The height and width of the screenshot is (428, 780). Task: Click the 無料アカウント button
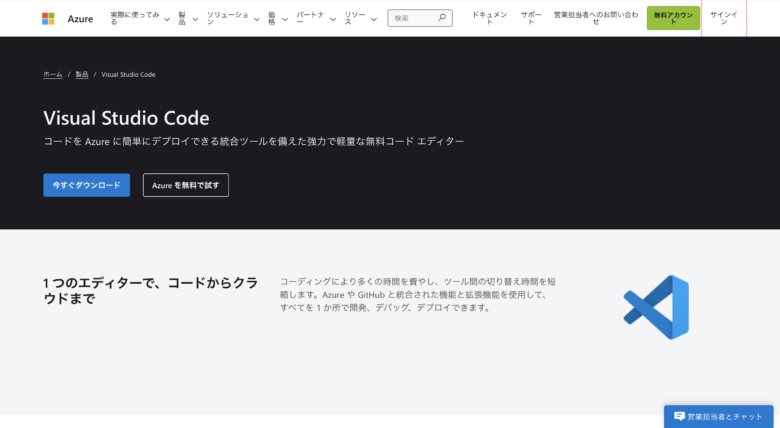click(x=673, y=18)
